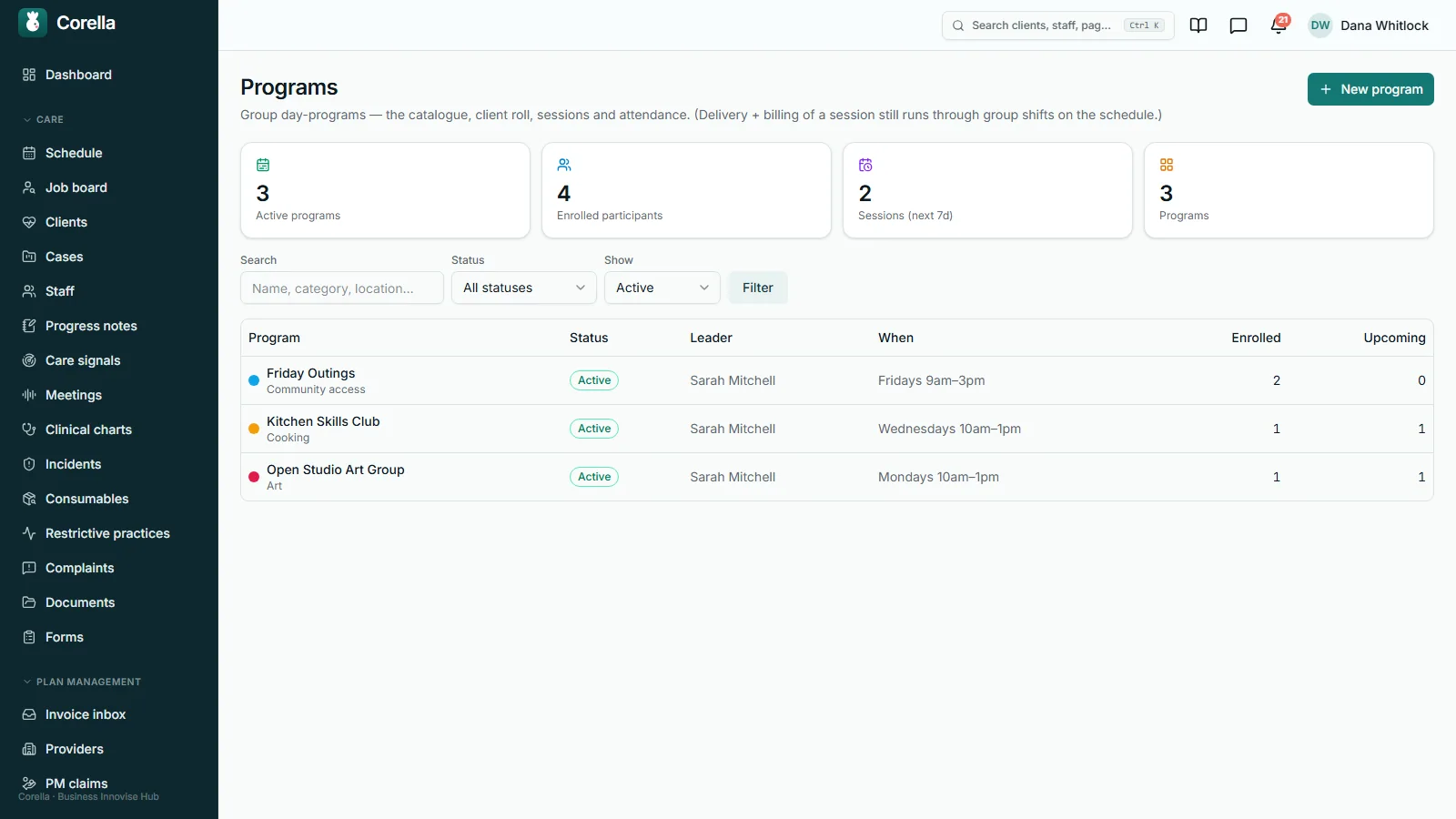
Task: Open the Corella logo home icon
Action: (x=33, y=23)
